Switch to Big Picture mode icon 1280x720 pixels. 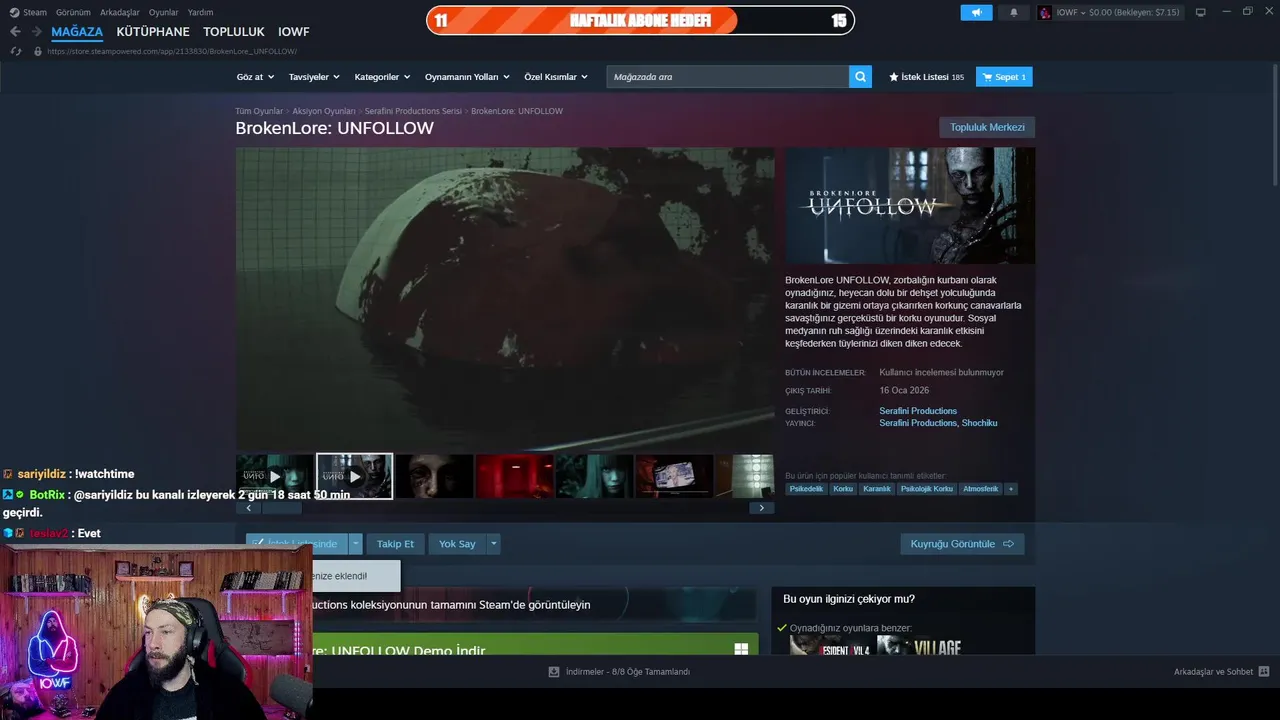[x=1201, y=12]
